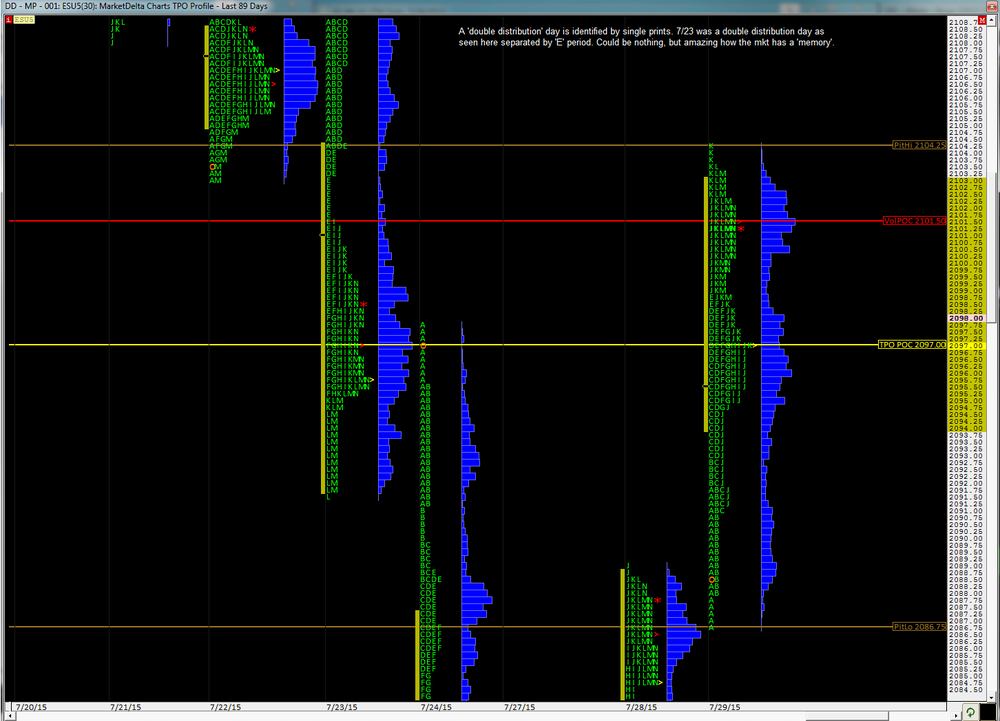Click the 7/29/15 date label
Screen dimensions: 1000x721
[725, 707]
